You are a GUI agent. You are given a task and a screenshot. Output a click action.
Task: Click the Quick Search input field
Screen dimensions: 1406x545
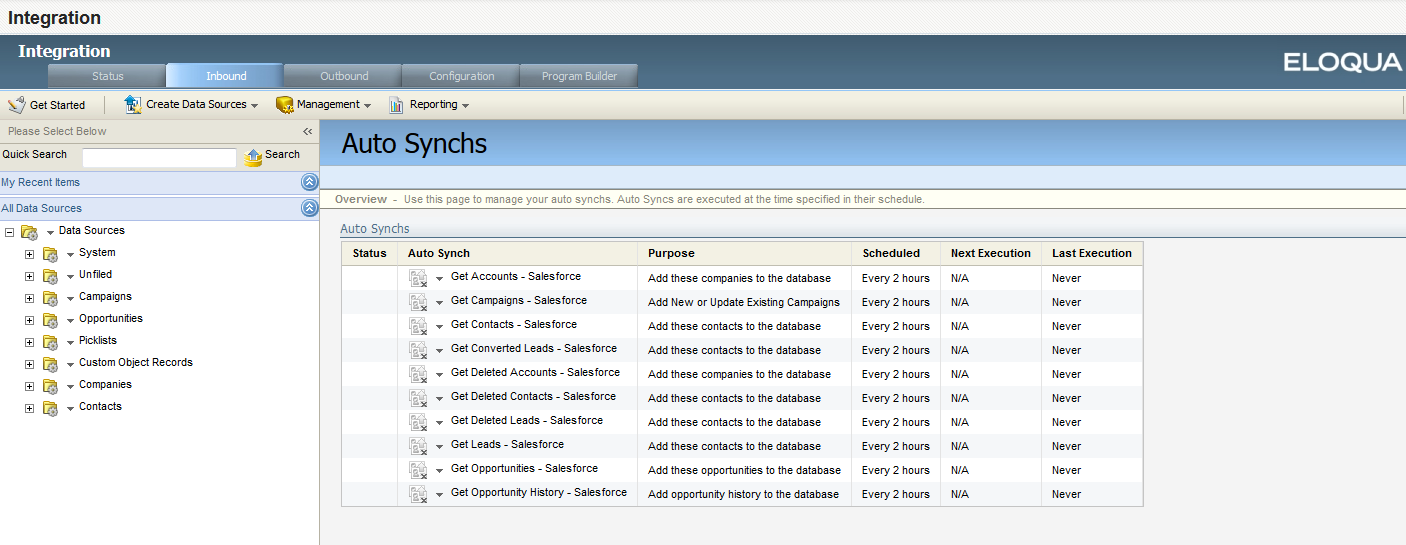[159, 157]
